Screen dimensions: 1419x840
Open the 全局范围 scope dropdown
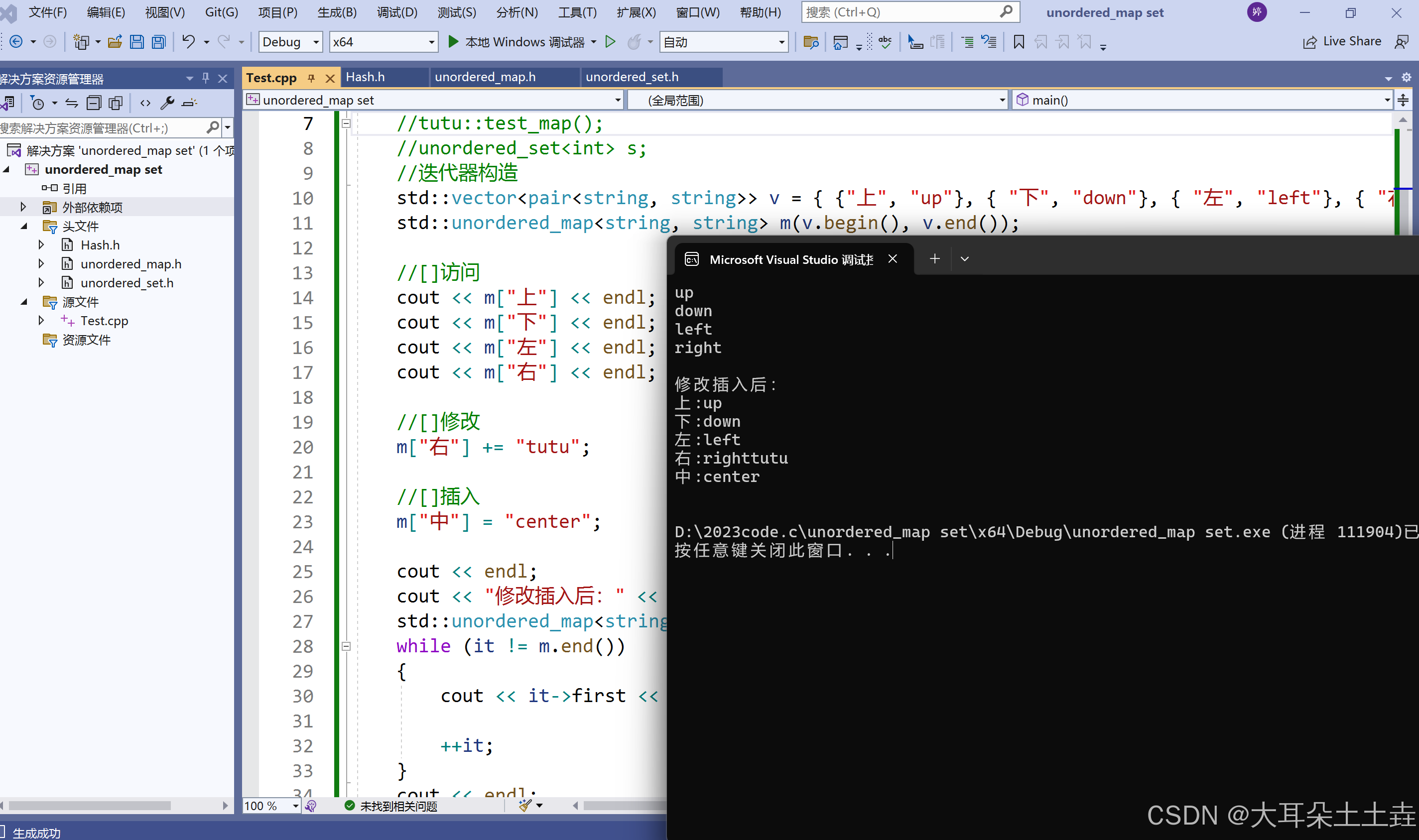click(x=818, y=100)
